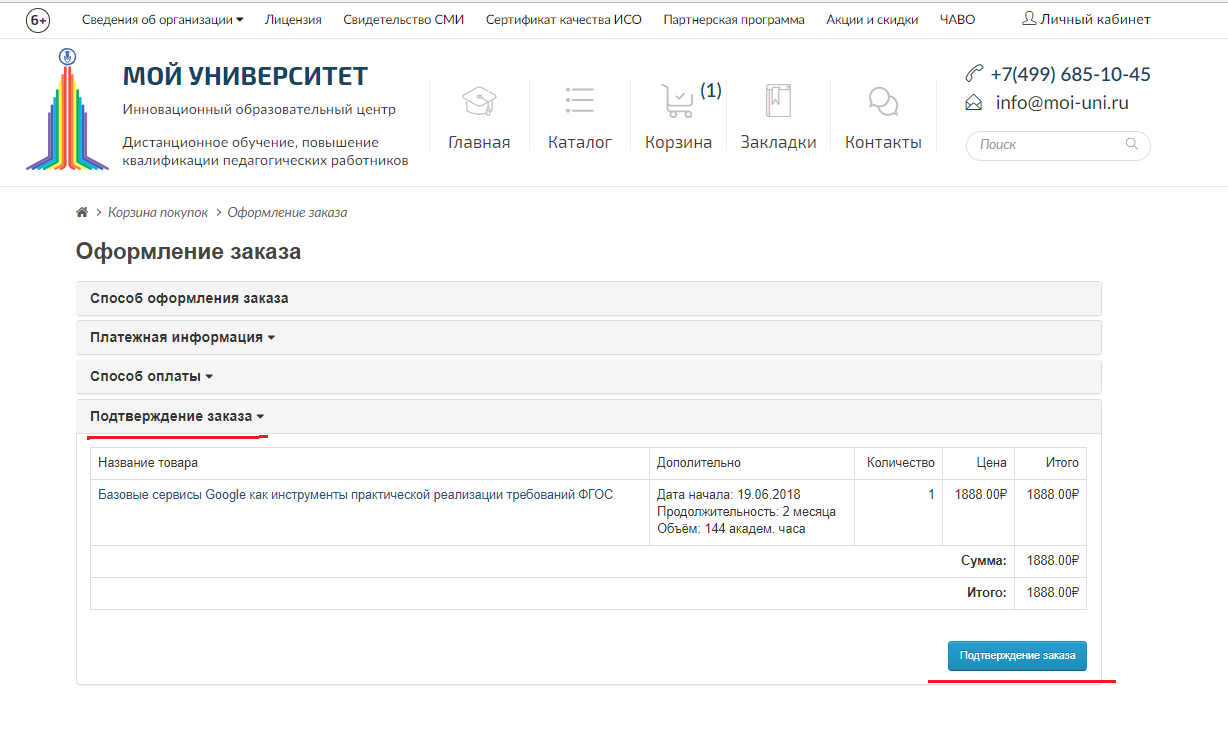Screen dimensions: 1228x734
Task: Open the shopping cart icon
Action: pyautogui.click(x=677, y=101)
